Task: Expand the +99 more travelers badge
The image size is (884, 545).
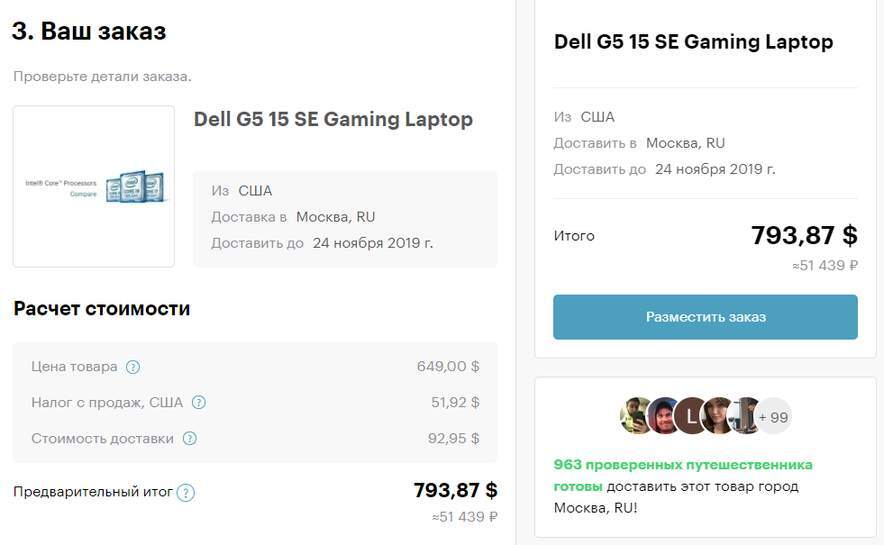Action: pos(773,416)
